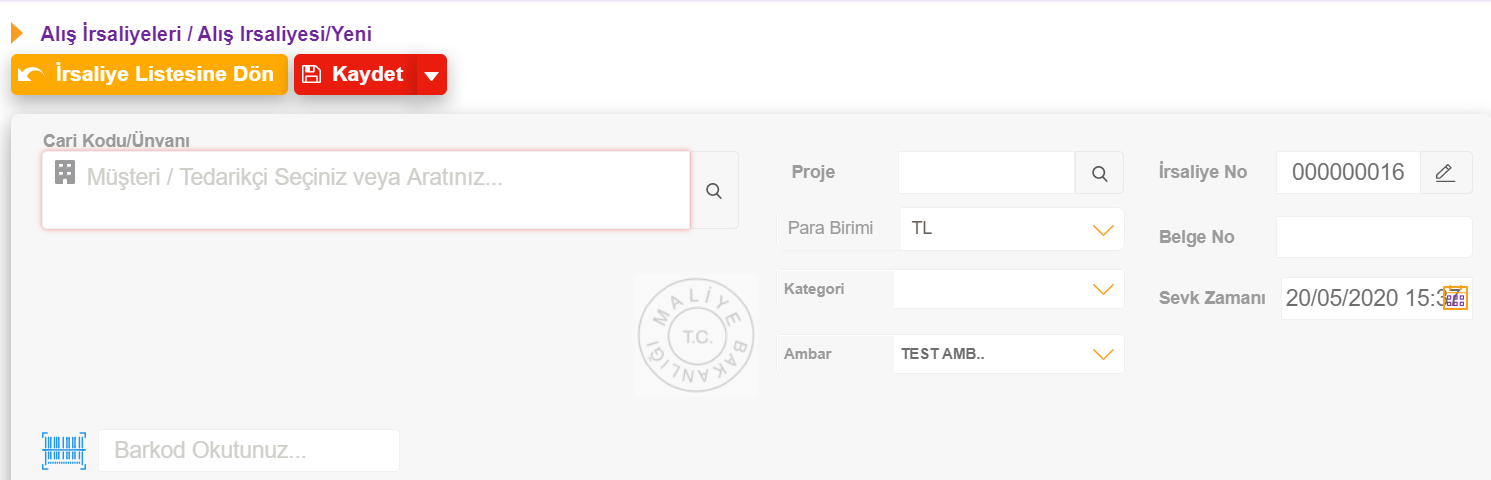Click the Alış İrsaliyeleri breadcrumb link
This screenshot has width=1491, height=480.
[x=111, y=33]
